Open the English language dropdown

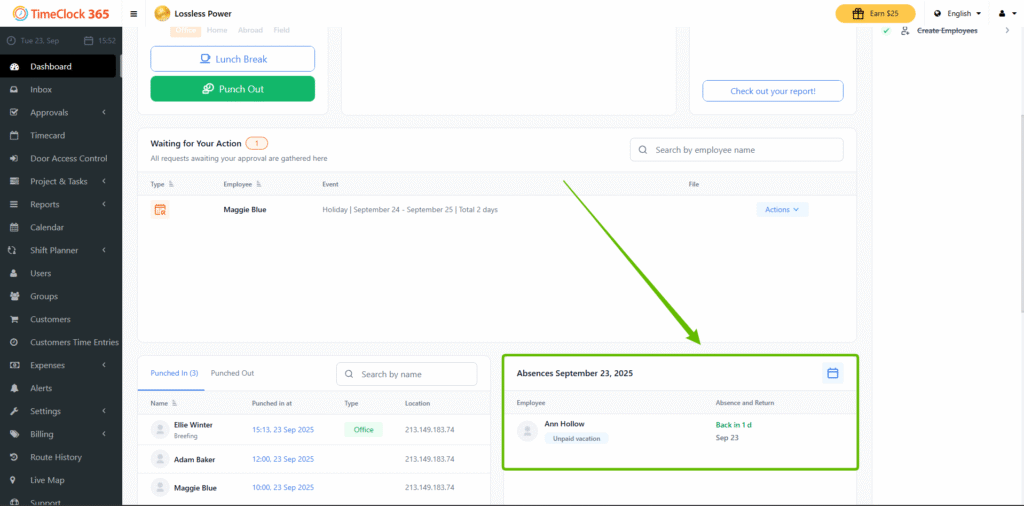pos(957,14)
